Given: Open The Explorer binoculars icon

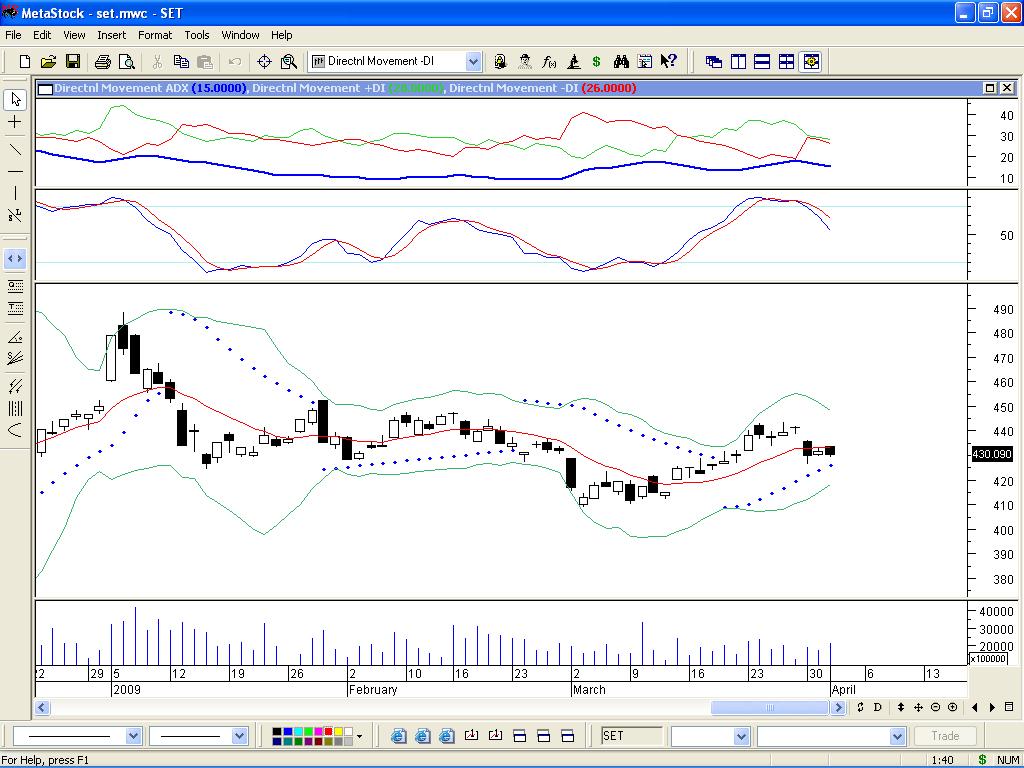Looking at the screenshot, I should tap(620, 61).
